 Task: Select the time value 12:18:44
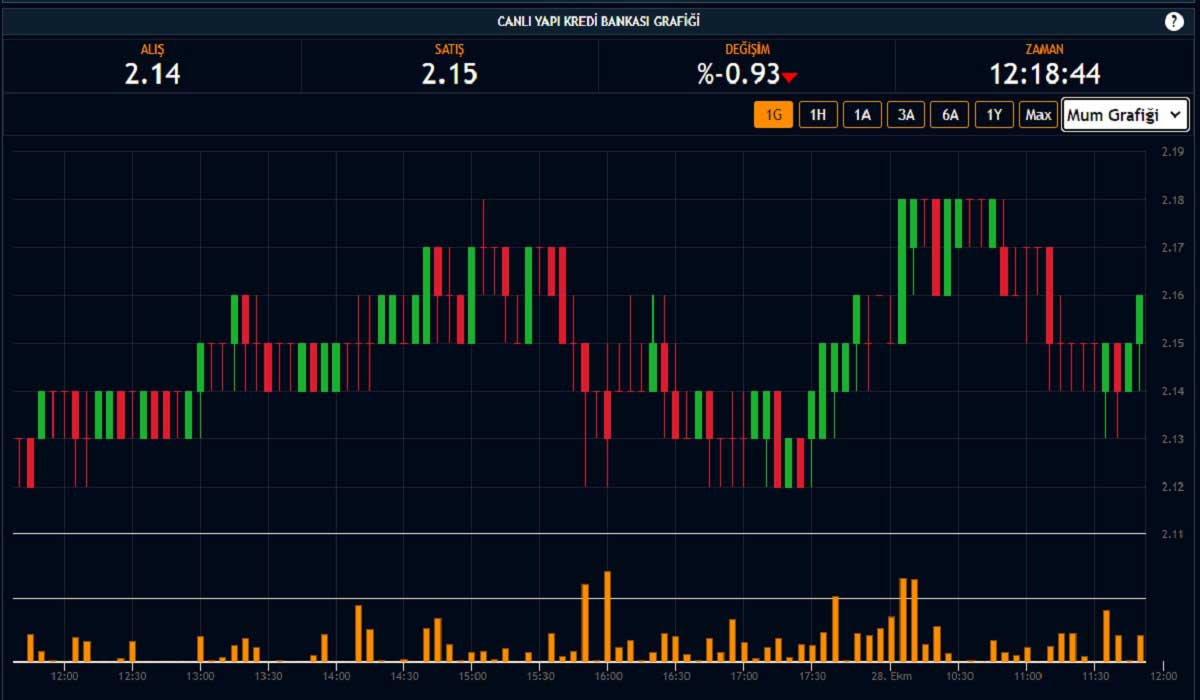[x=1045, y=74]
